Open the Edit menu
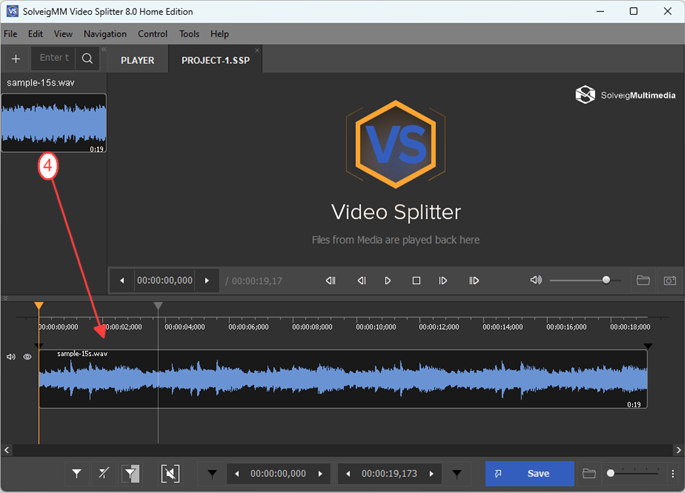Image resolution: width=685 pixels, height=493 pixels. [35, 34]
